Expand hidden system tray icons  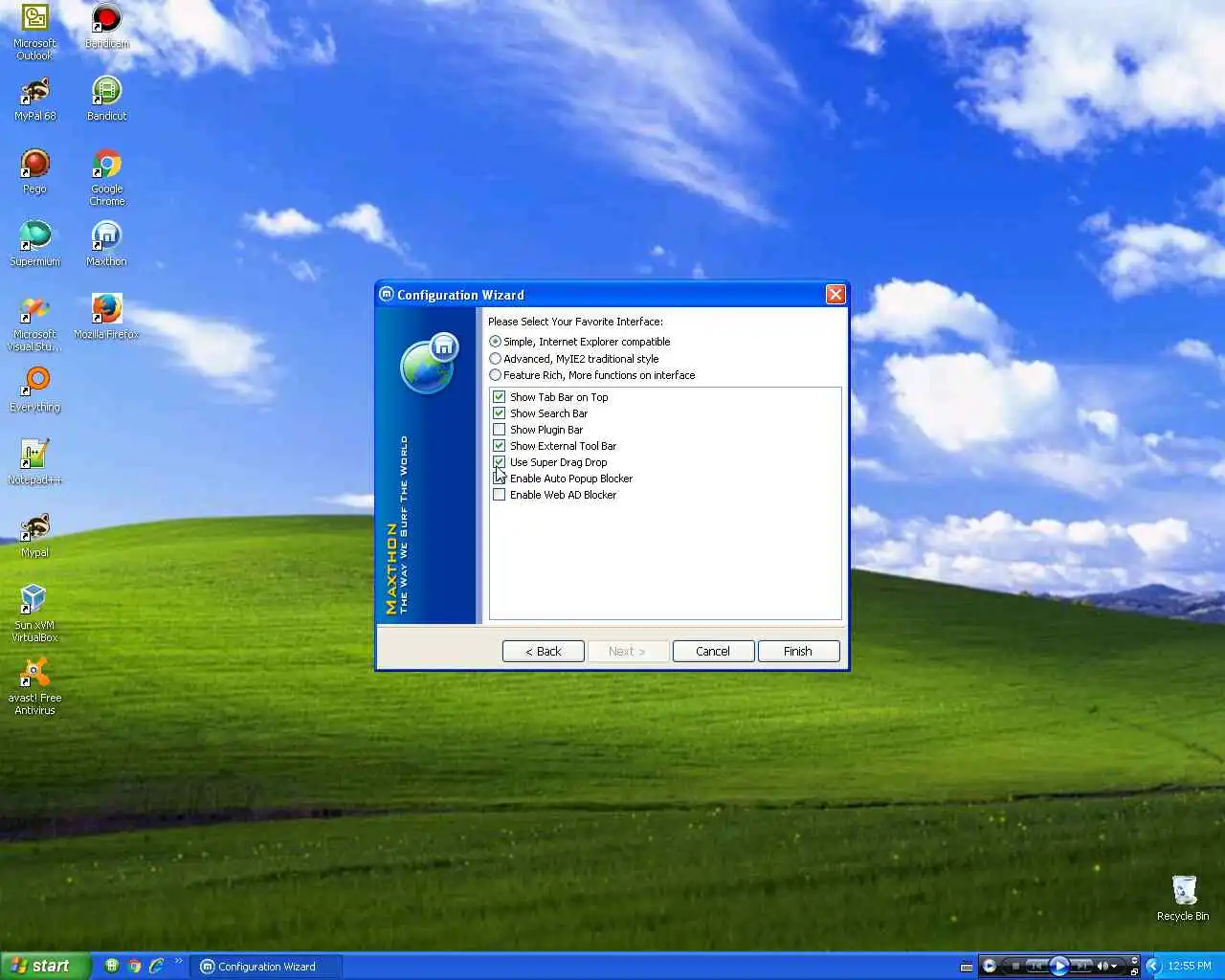(1153, 966)
